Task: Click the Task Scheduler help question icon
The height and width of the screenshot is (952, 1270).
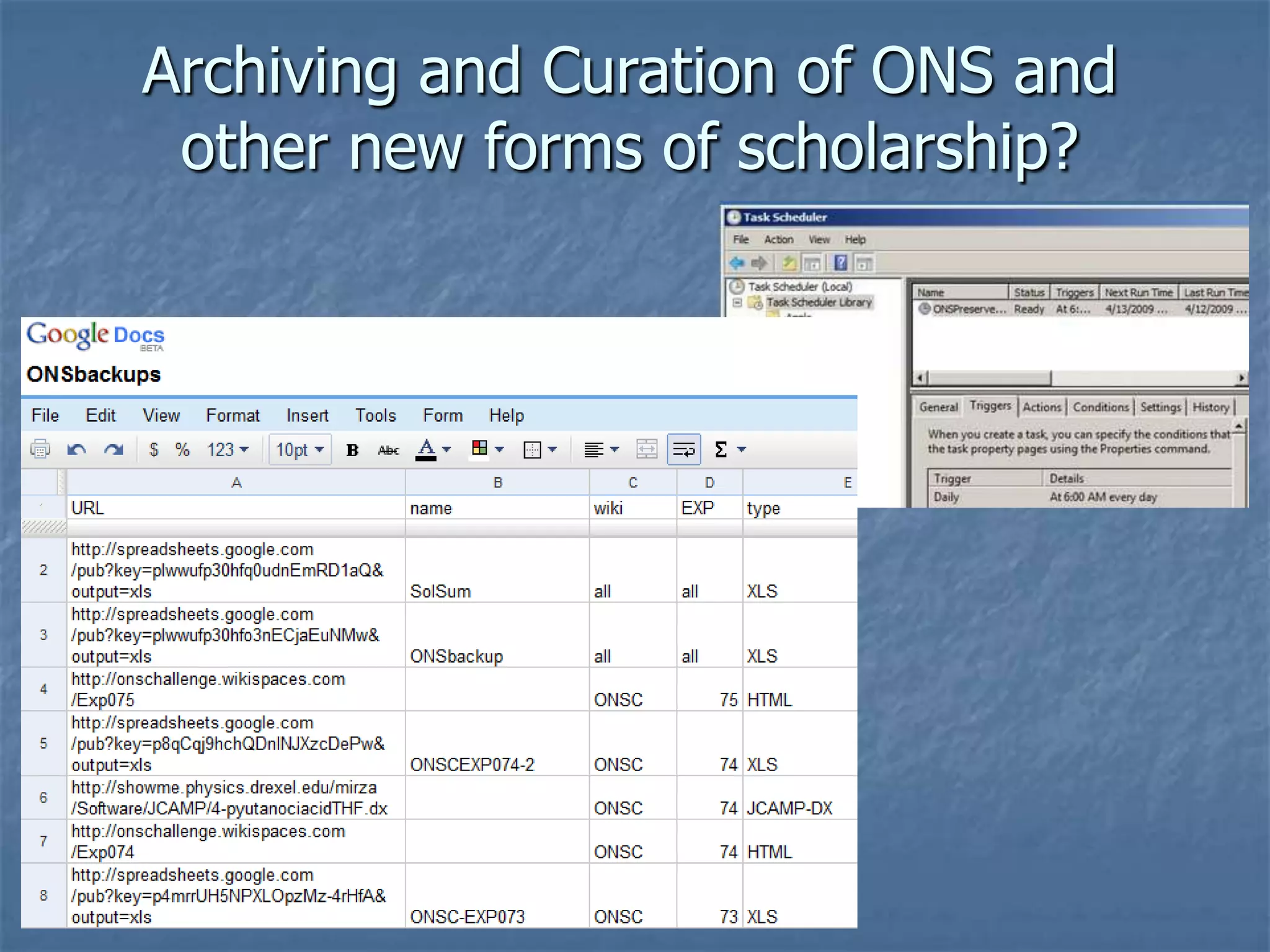Action: point(840,263)
